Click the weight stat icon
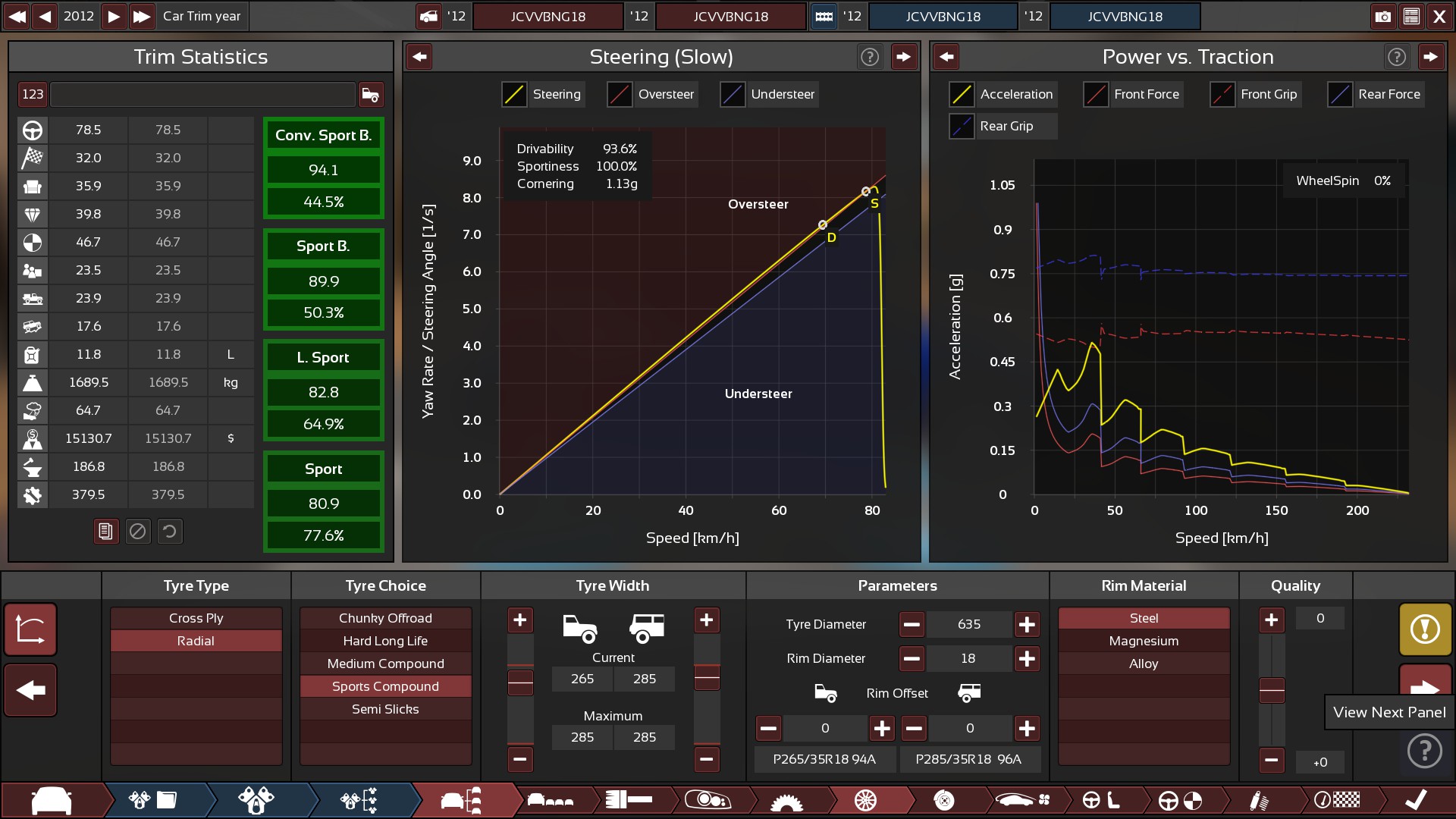 pos(33,383)
